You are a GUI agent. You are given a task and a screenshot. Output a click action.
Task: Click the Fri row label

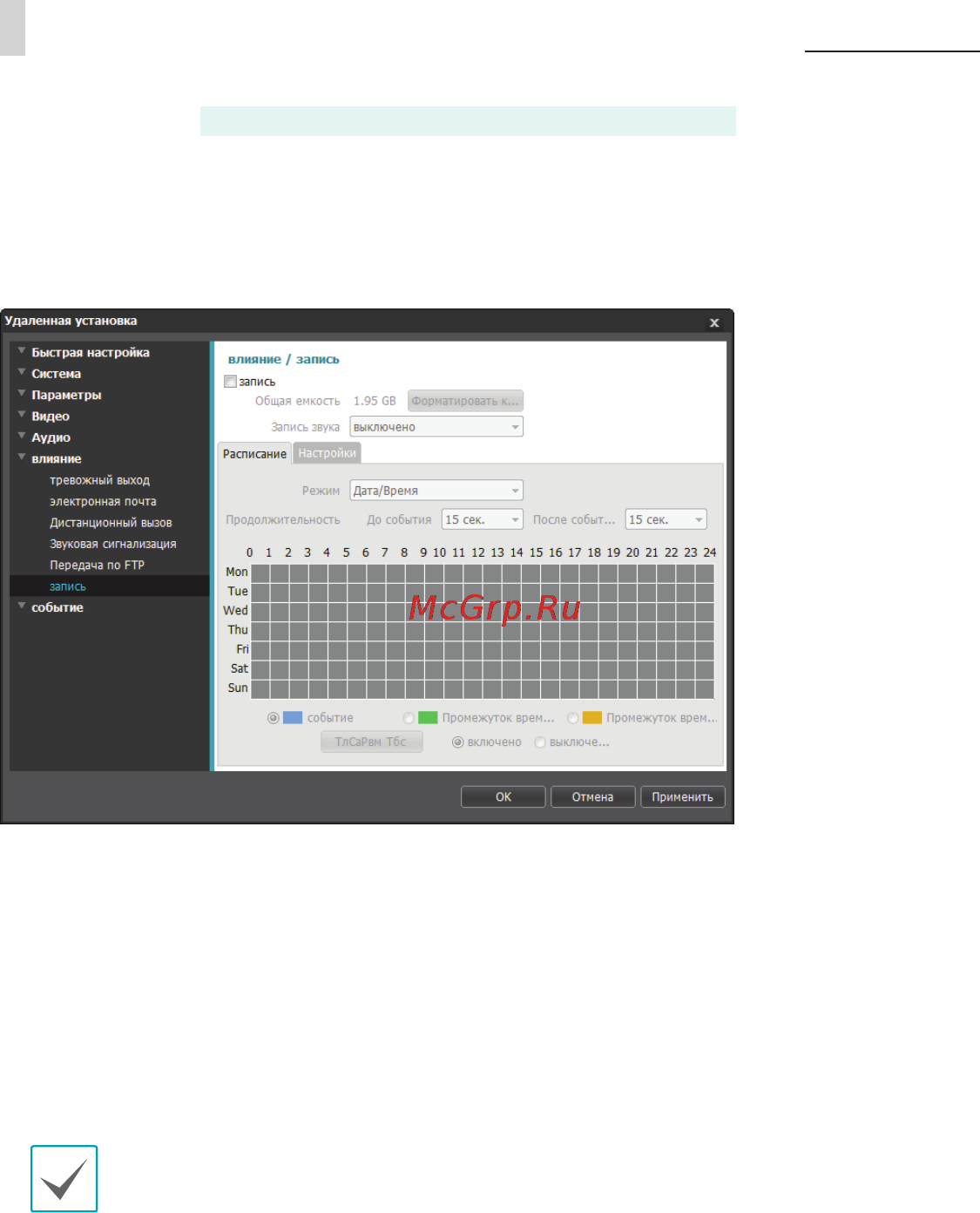(x=242, y=649)
